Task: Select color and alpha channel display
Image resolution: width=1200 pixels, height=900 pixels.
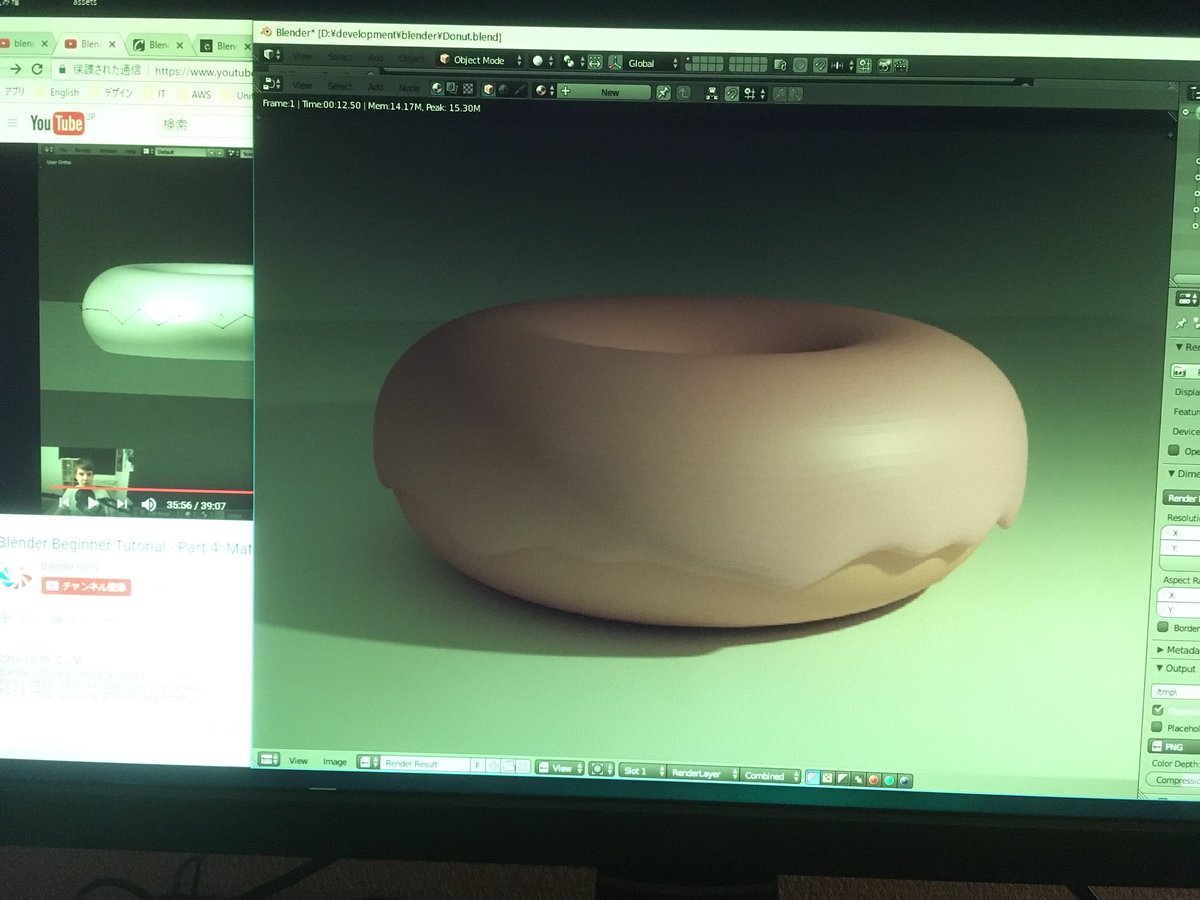Action: click(812, 777)
